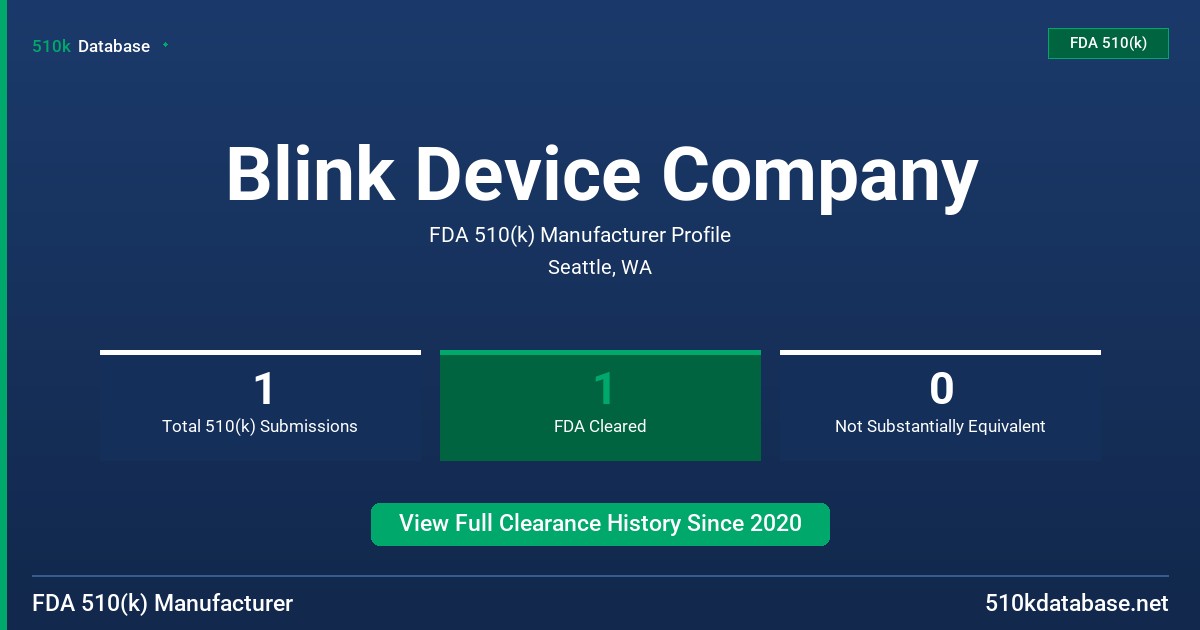Click the green dot beside Database logo
Image resolution: width=1200 pixels, height=630 pixels.
pos(165,45)
